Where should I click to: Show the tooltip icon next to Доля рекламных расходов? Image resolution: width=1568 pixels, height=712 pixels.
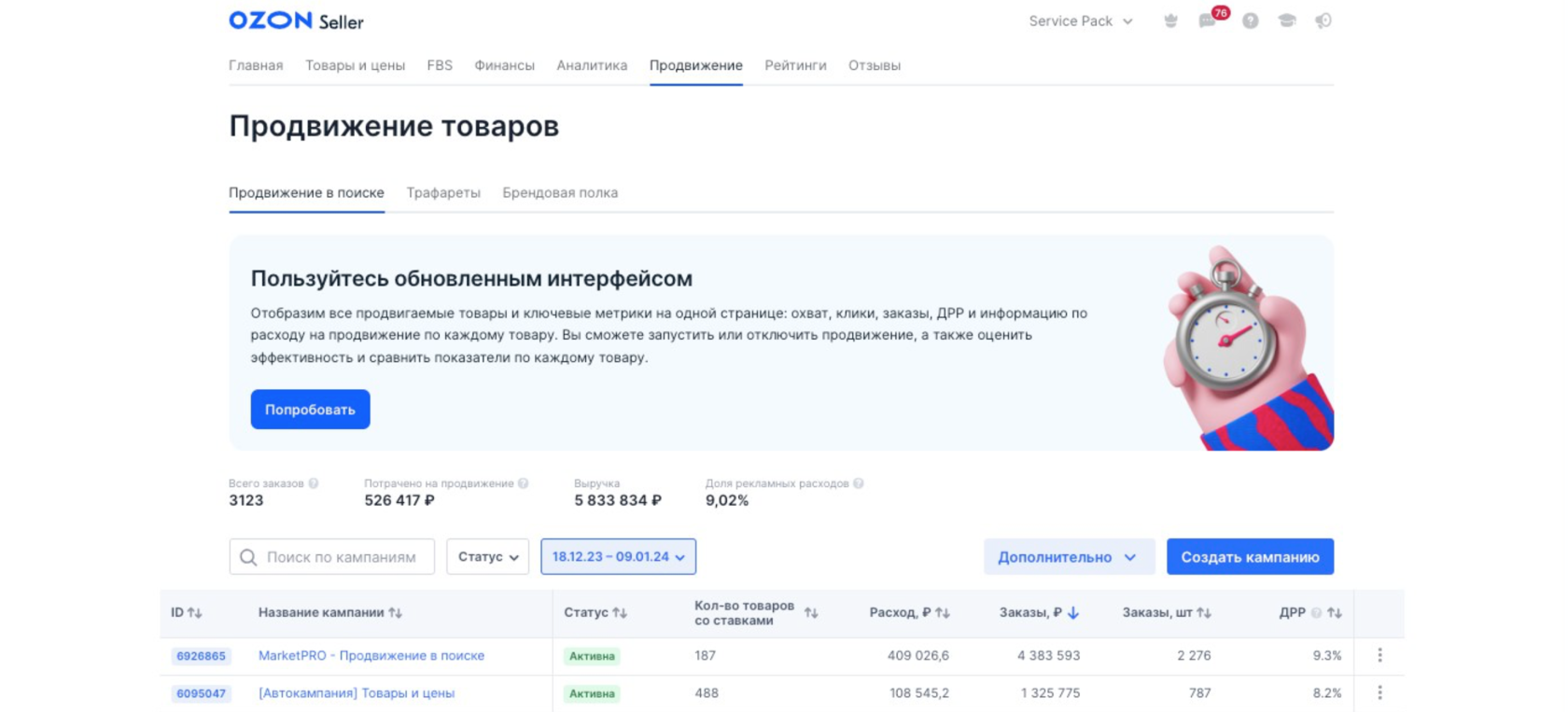[x=859, y=483]
